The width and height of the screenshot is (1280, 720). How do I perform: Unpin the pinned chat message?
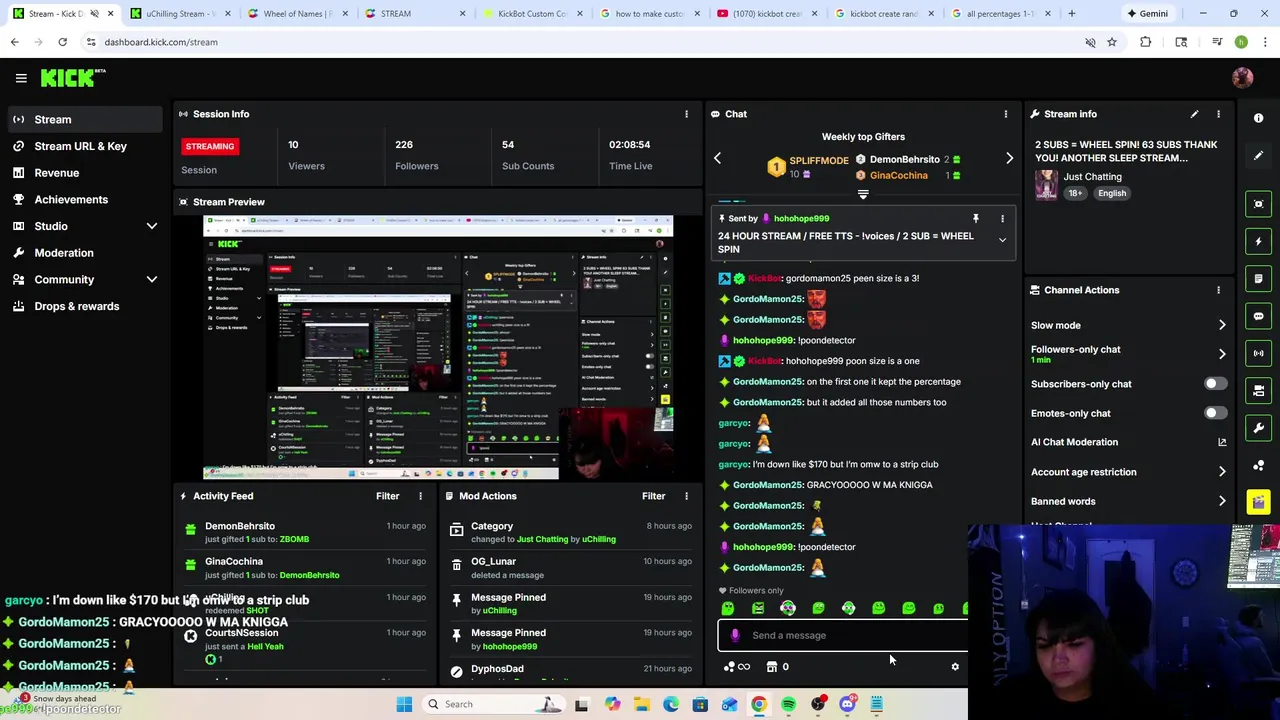tap(976, 218)
